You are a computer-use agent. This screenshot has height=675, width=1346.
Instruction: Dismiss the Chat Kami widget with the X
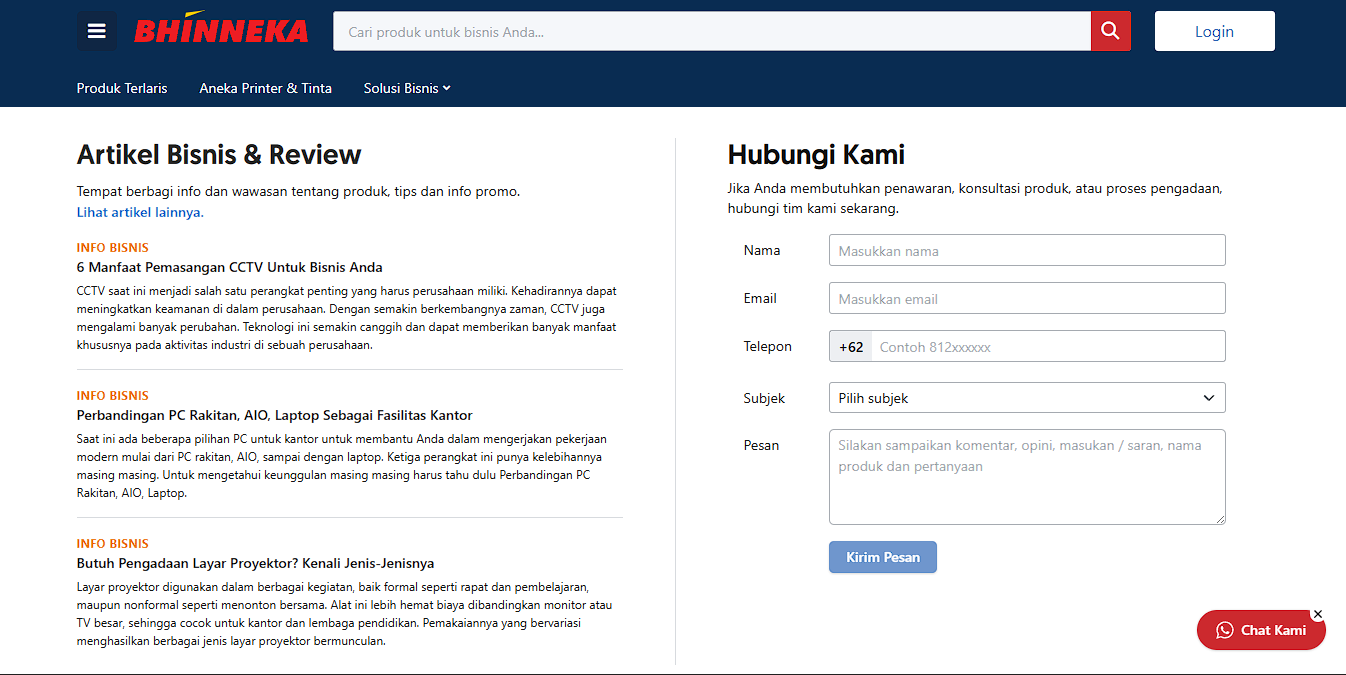point(1317,613)
